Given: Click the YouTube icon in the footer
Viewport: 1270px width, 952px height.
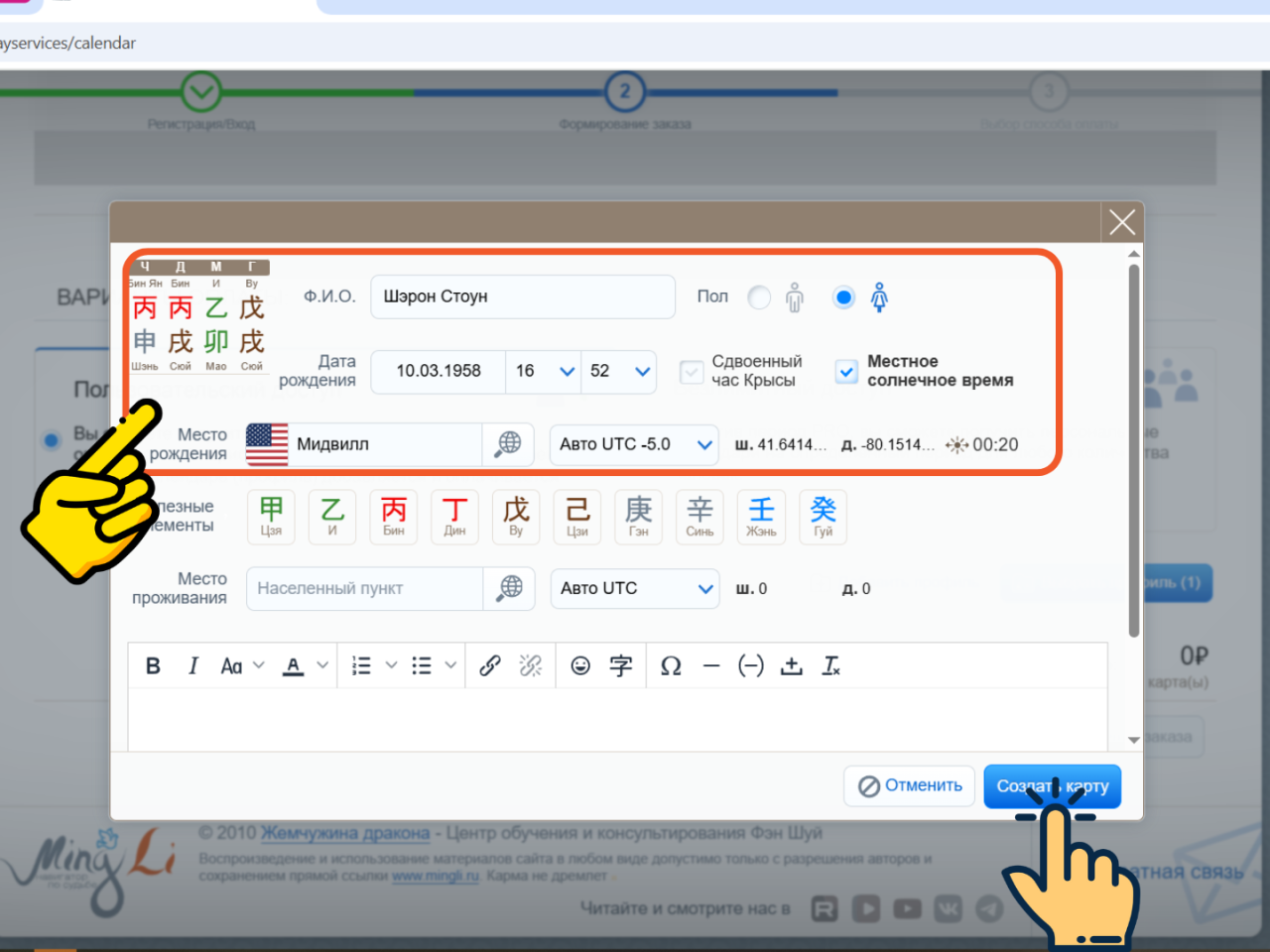Looking at the screenshot, I should coord(906,907).
